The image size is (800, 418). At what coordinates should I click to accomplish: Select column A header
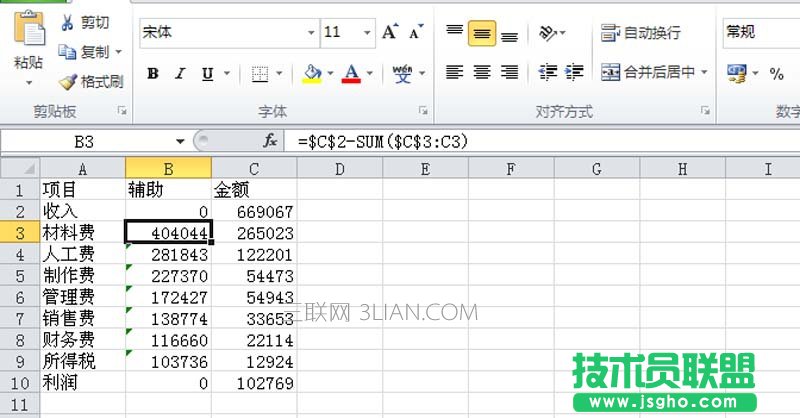click(x=83, y=168)
